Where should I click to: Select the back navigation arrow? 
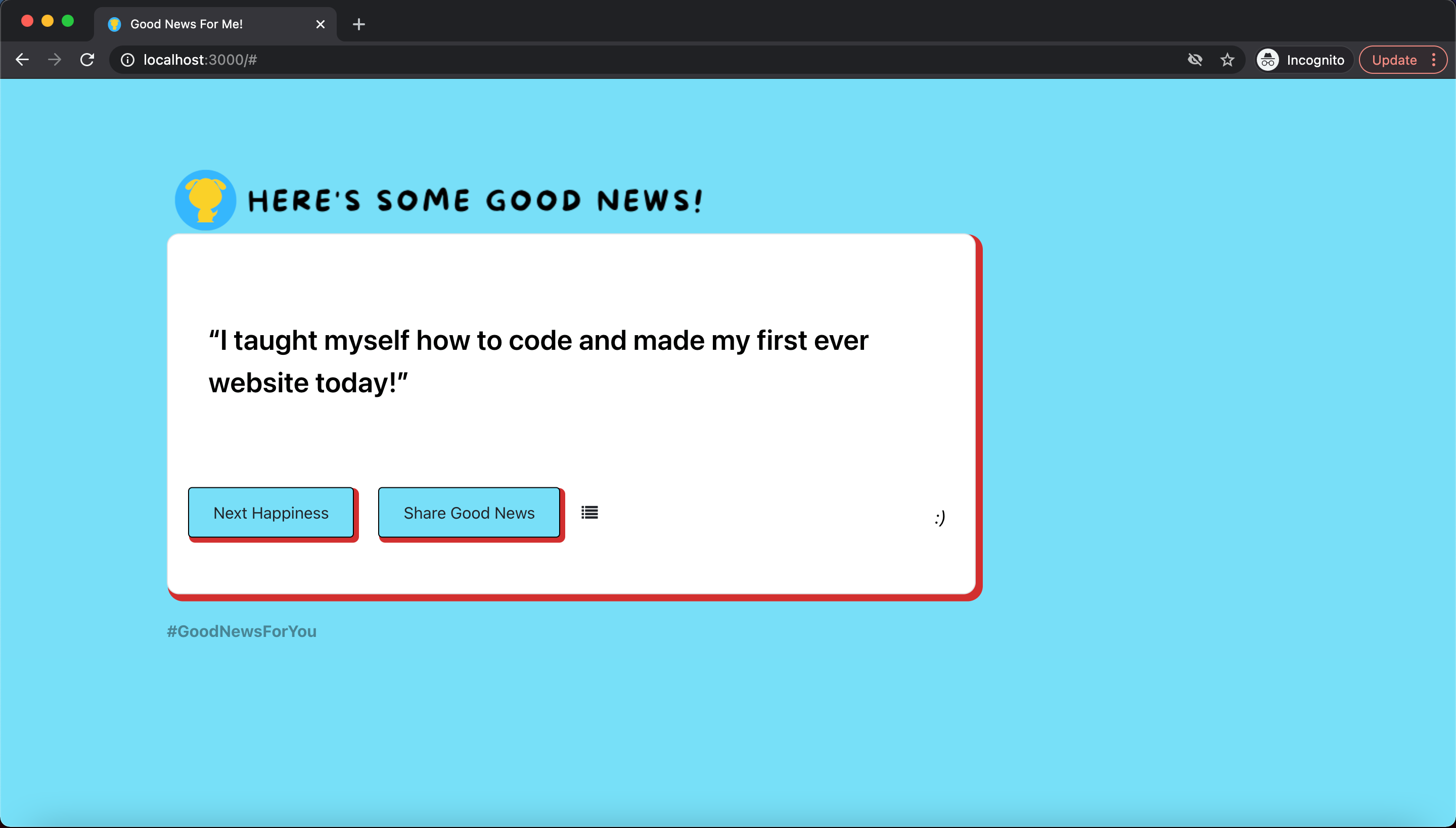(x=22, y=59)
